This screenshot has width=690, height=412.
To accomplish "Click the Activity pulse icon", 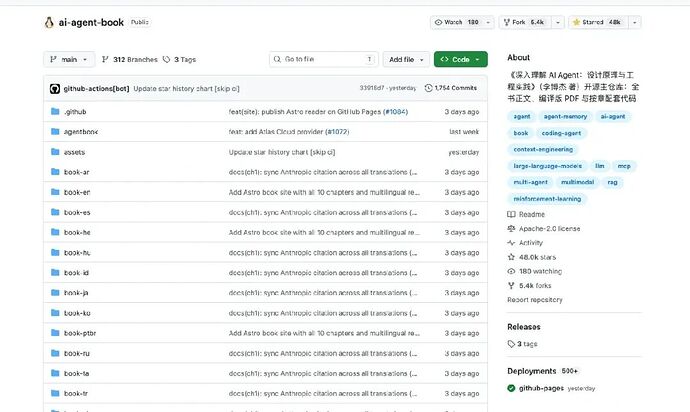I will [x=511, y=243].
